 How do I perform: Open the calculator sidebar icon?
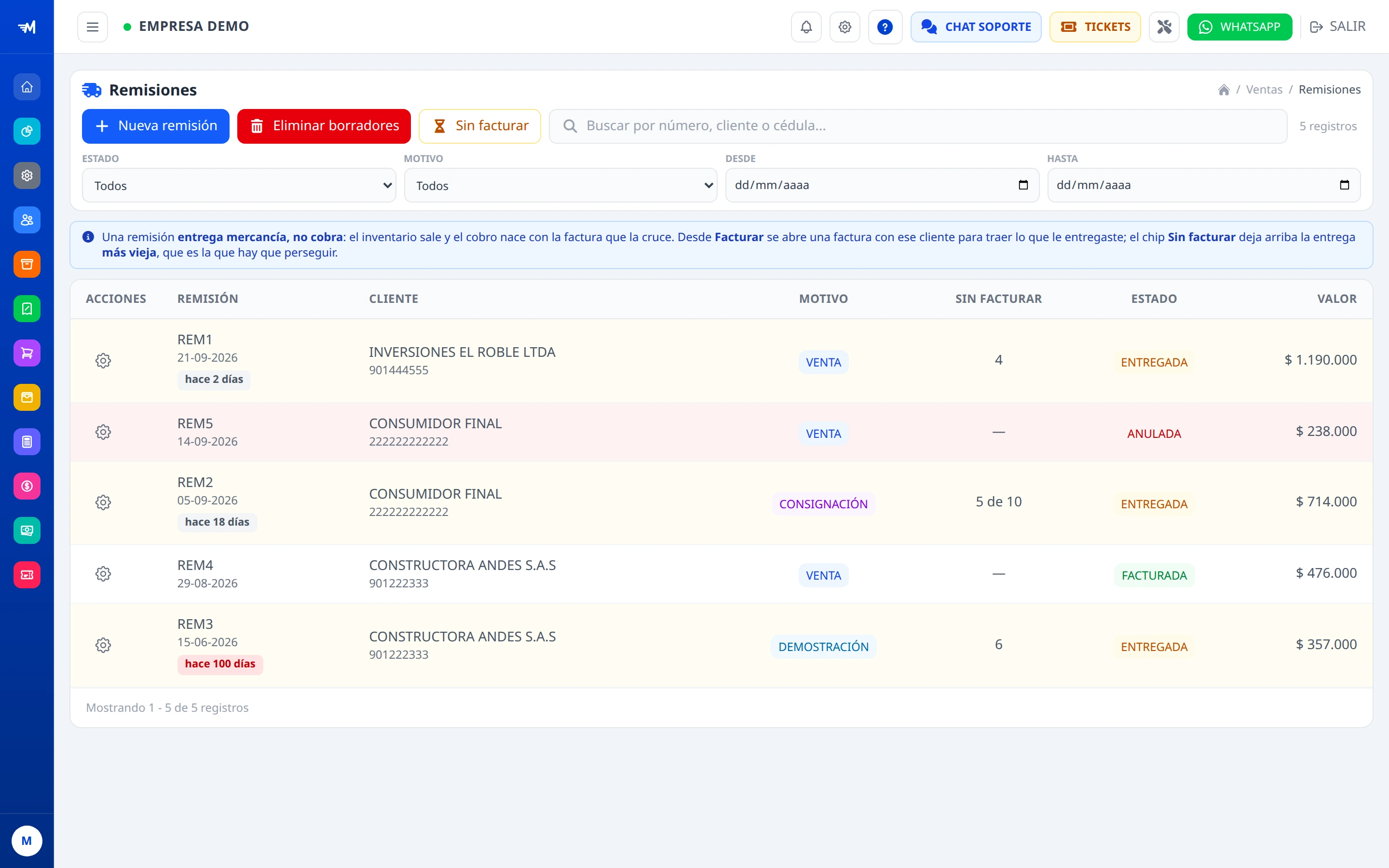[27, 442]
